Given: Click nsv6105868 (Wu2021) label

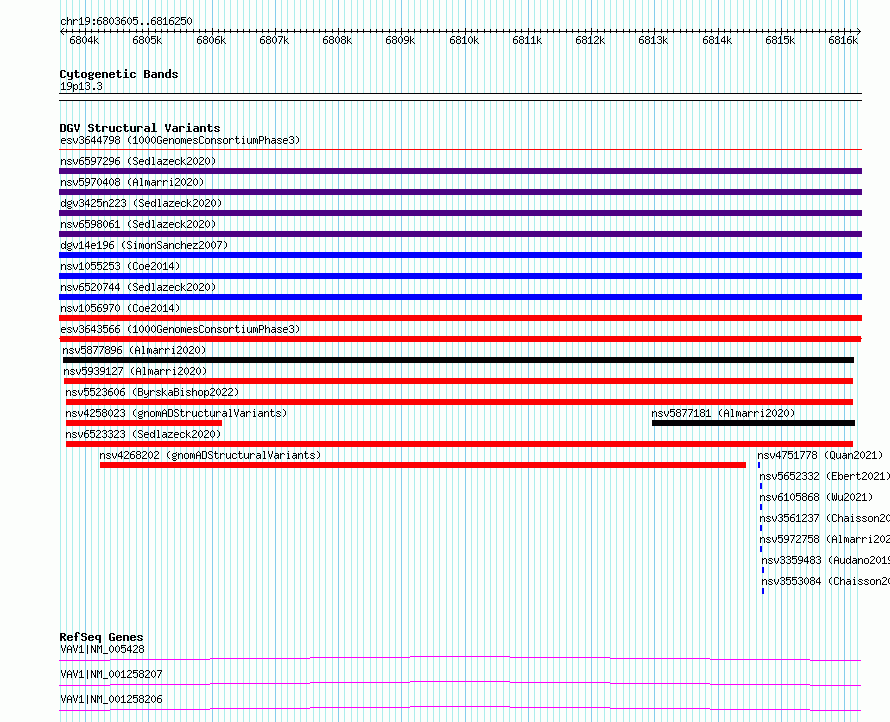Looking at the screenshot, I should pyautogui.click(x=816, y=497).
